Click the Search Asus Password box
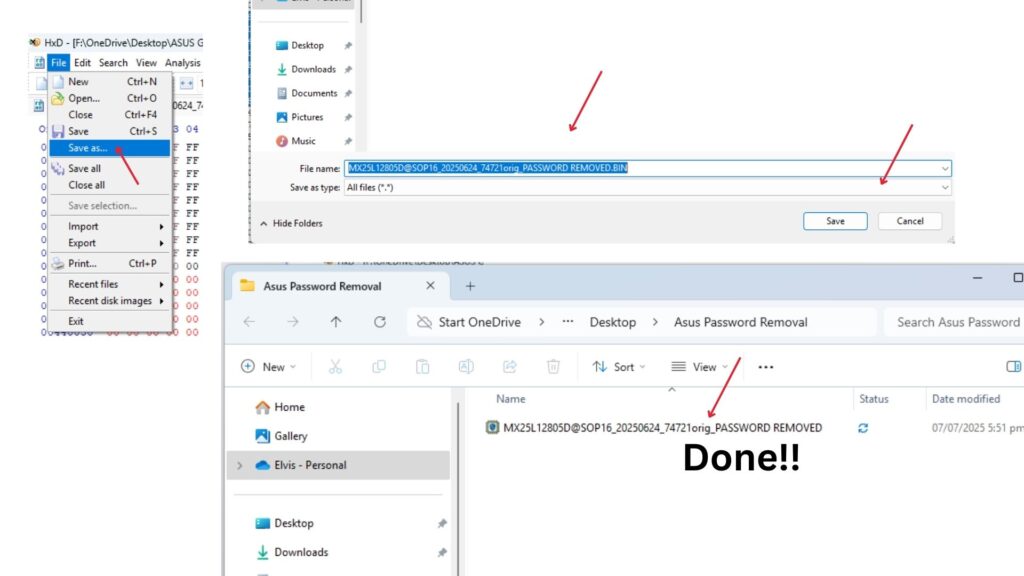 tap(954, 322)
